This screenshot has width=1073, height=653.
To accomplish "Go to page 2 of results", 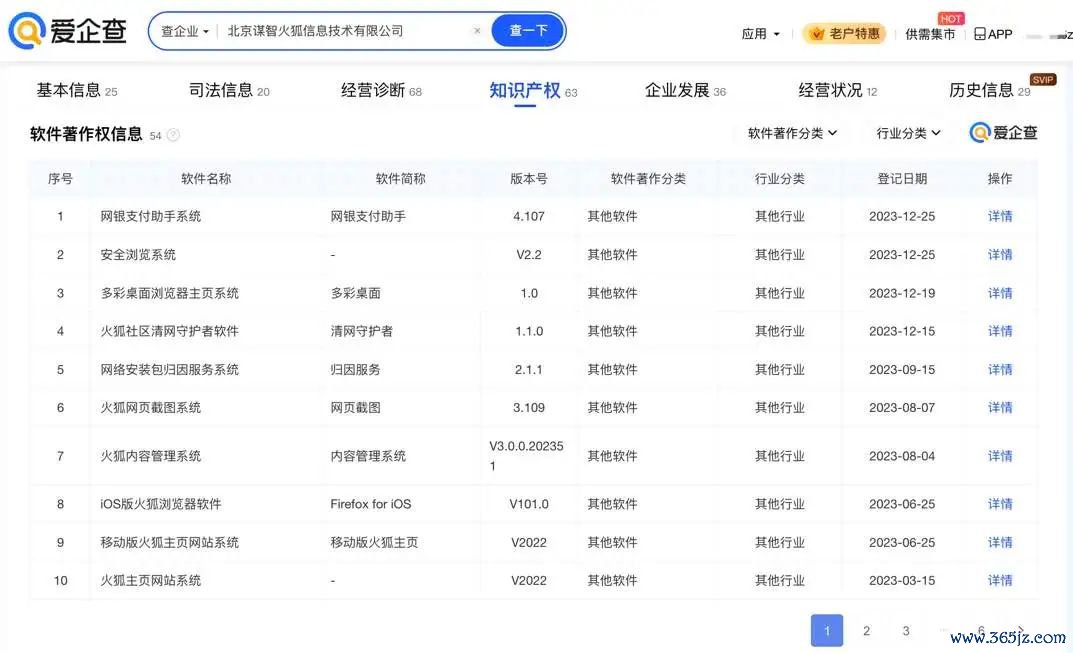I will (x=866, y=630).
